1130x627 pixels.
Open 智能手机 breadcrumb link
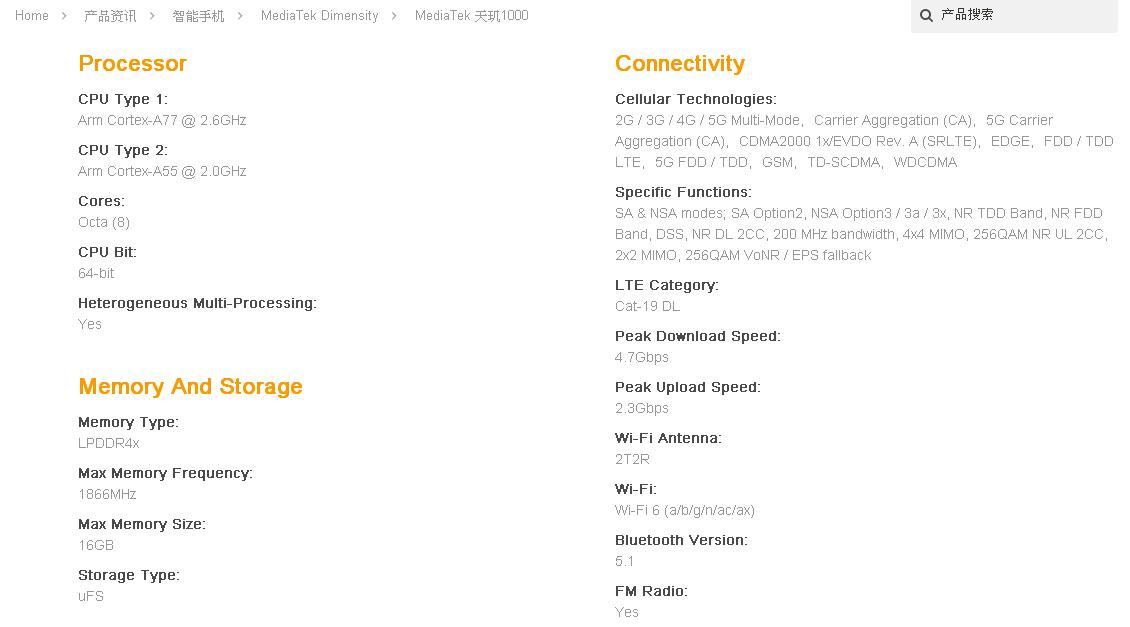[x=198, y=15]
